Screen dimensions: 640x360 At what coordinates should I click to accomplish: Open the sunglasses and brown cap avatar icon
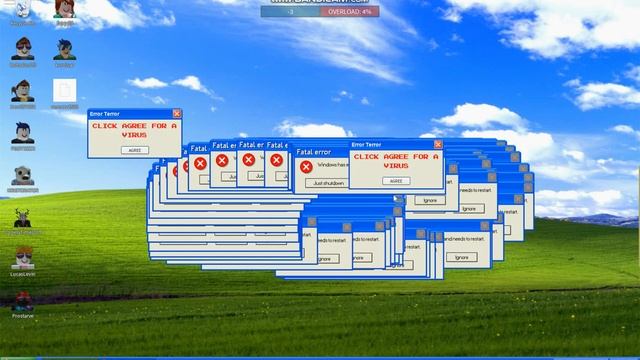pyautogui.click(x=23, y=49)
